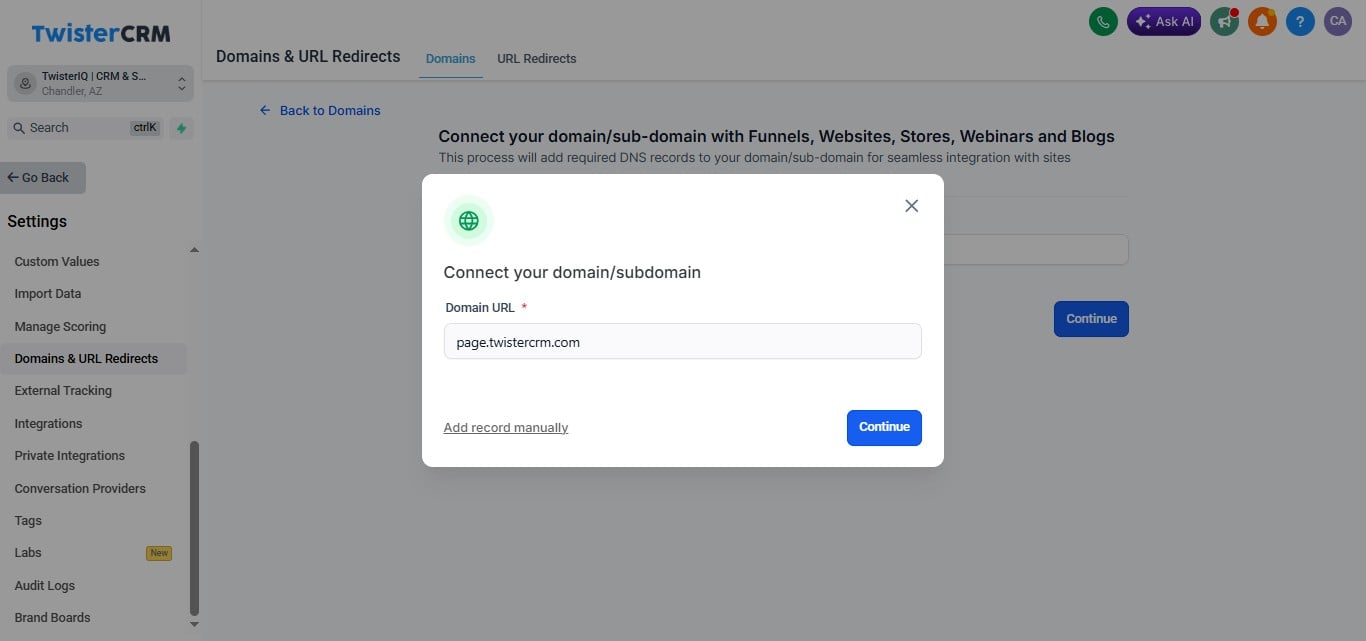Click the Domains & URL Redirects page title
Viewport: 1366px width, 641px height.
308,56
